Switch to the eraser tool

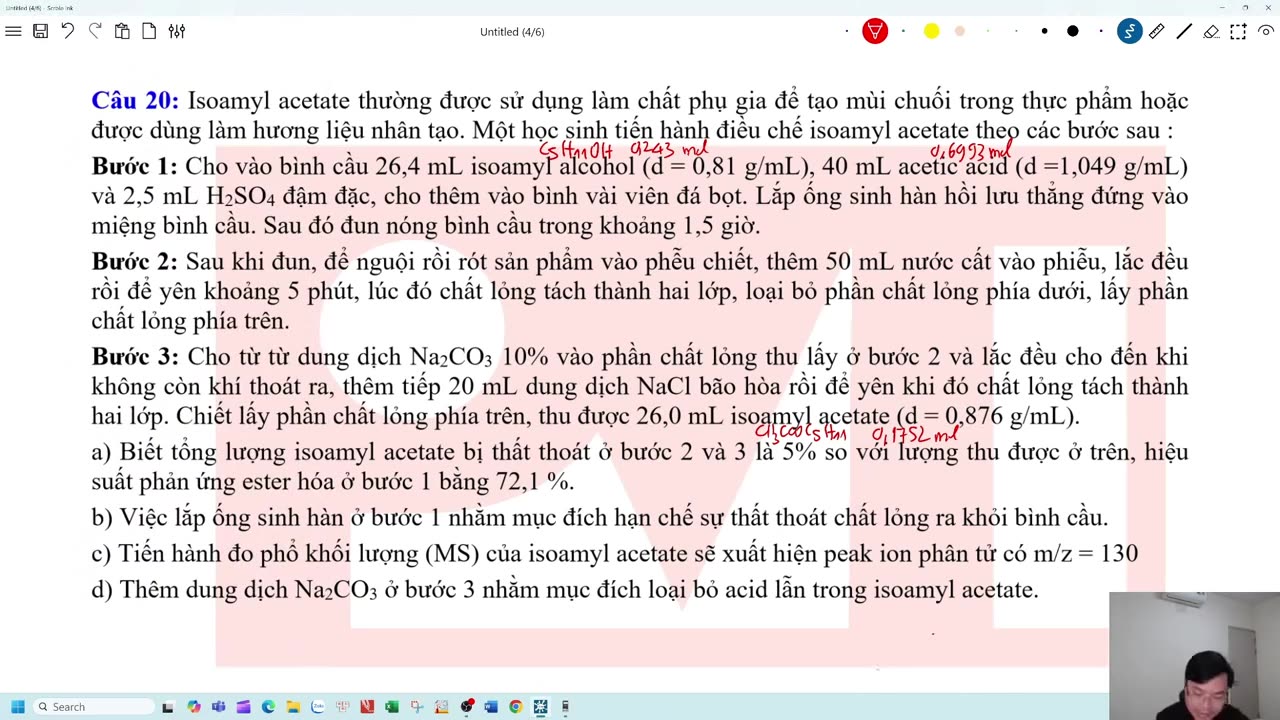1211,31
